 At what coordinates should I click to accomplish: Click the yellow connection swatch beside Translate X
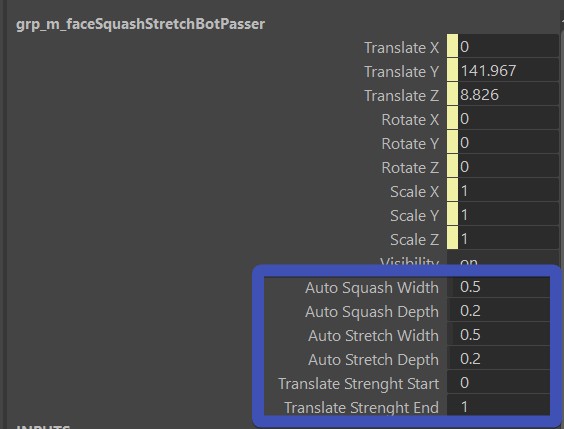point(452,46)
